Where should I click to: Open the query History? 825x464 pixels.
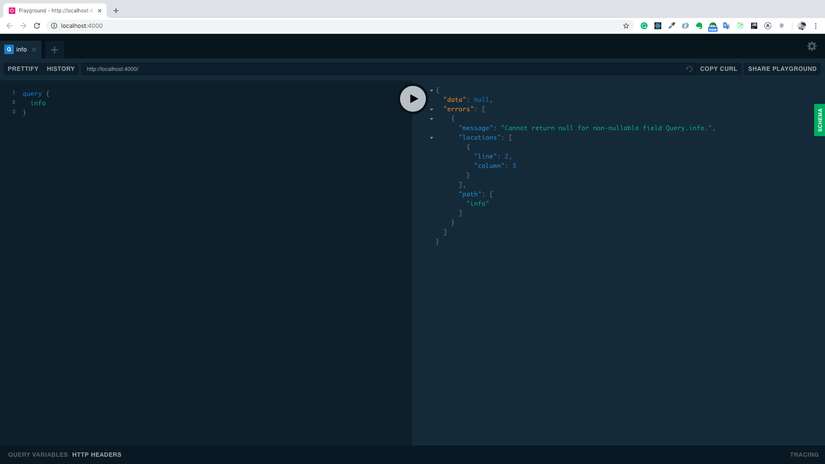pos(61,69)
